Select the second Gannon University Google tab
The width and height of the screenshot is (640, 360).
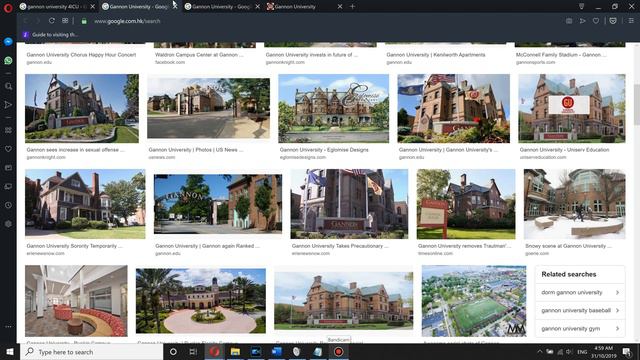pyautogui.click(x=138, y=7)
